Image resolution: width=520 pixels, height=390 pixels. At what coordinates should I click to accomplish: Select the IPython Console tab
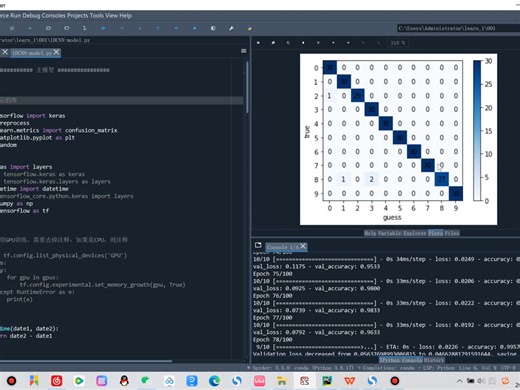pos(401,360)
